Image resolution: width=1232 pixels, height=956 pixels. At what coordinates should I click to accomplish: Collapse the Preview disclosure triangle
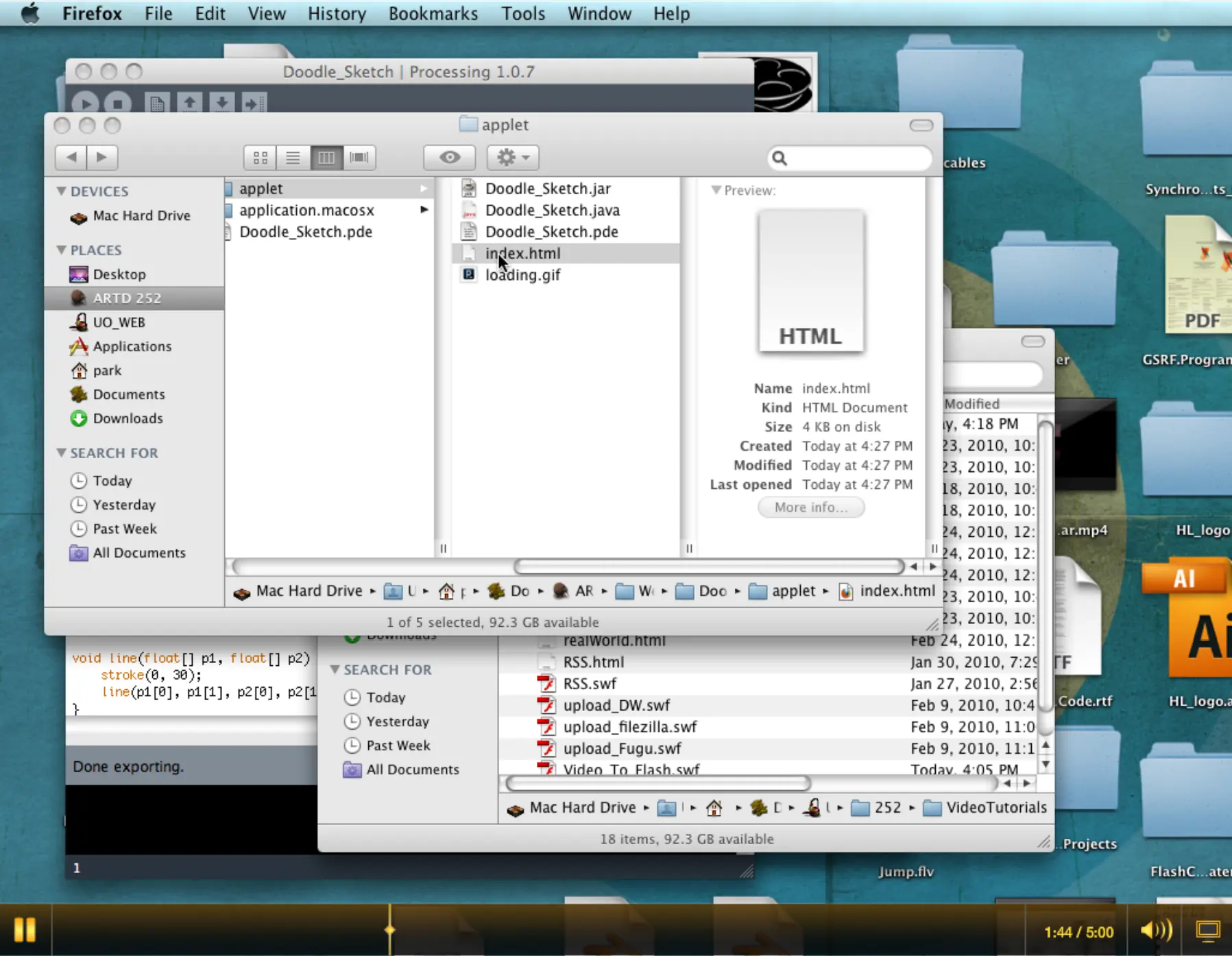click(x=716, y=190)
